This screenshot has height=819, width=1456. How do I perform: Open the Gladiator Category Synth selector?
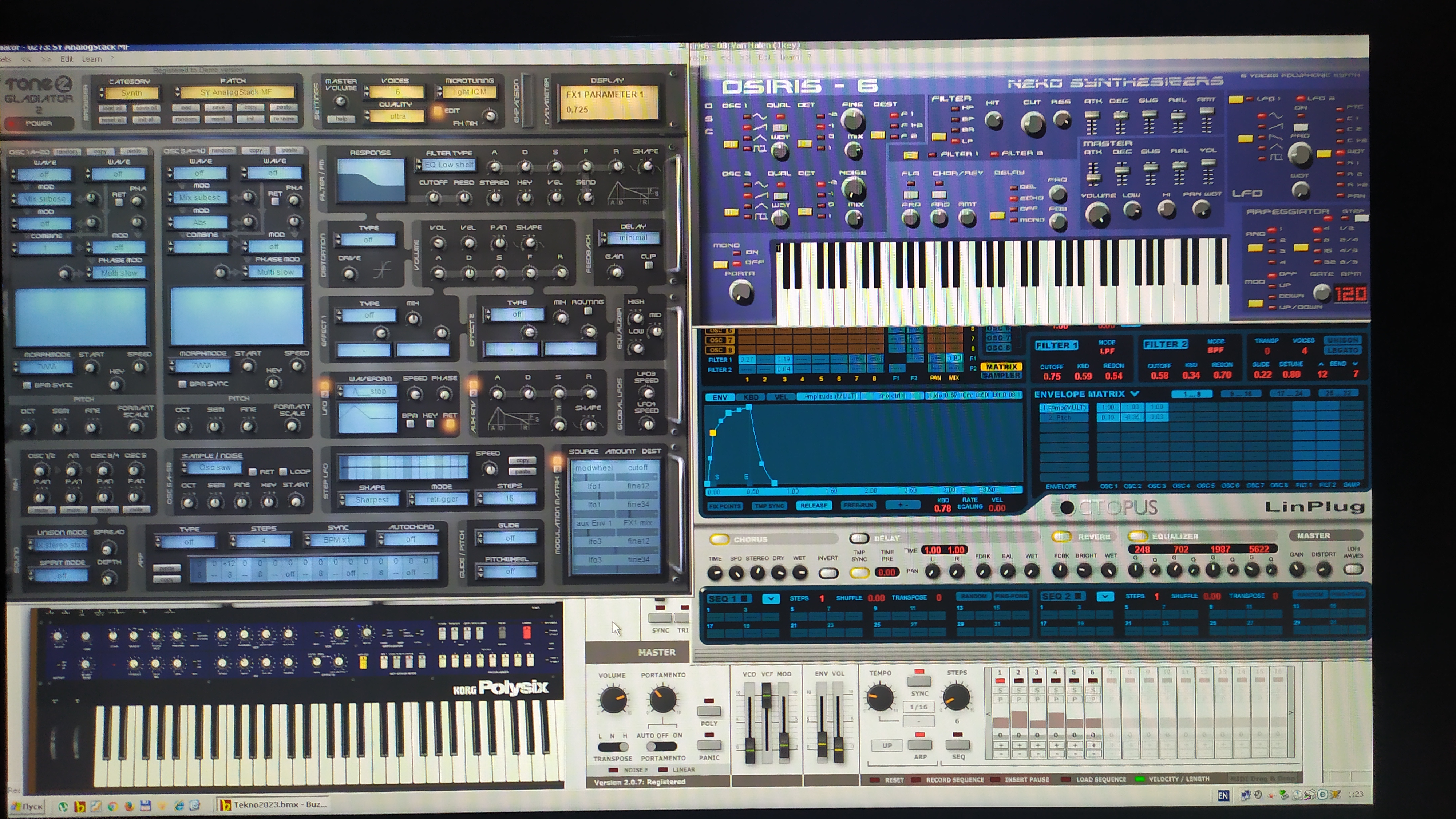click(x=131, y=93)
